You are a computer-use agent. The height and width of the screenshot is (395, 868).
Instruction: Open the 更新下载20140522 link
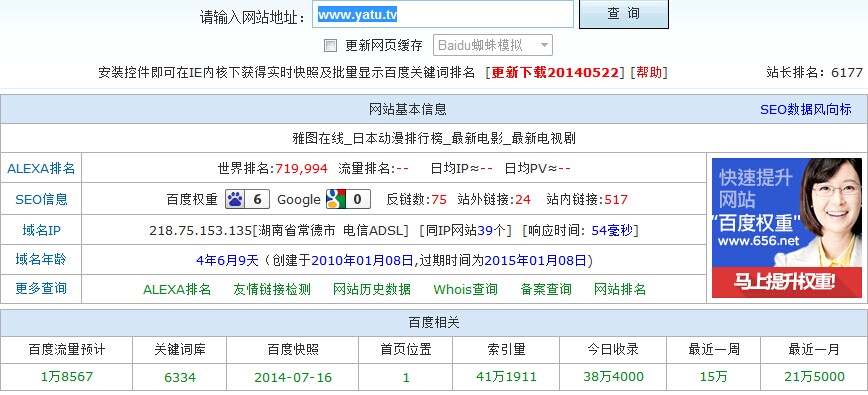(x=555, y=72)
